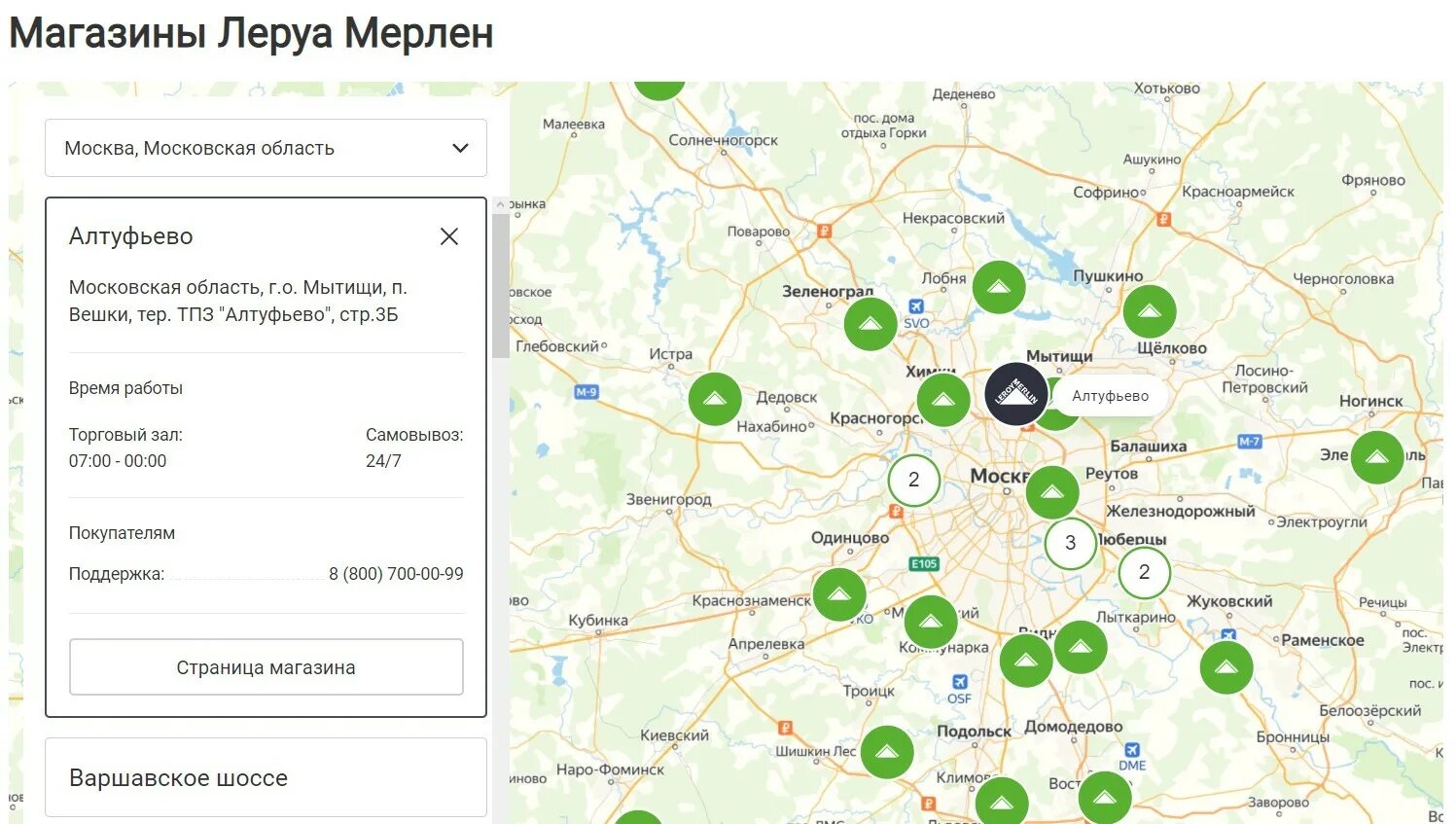Click the SVO airport icon

pyautogui.click(x=915, y=306)
